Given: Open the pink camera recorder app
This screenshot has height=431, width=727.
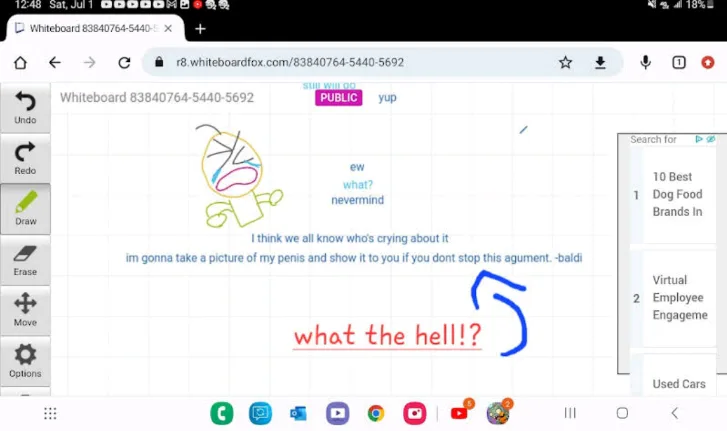Looking at the screenshot, I should 415,413.
